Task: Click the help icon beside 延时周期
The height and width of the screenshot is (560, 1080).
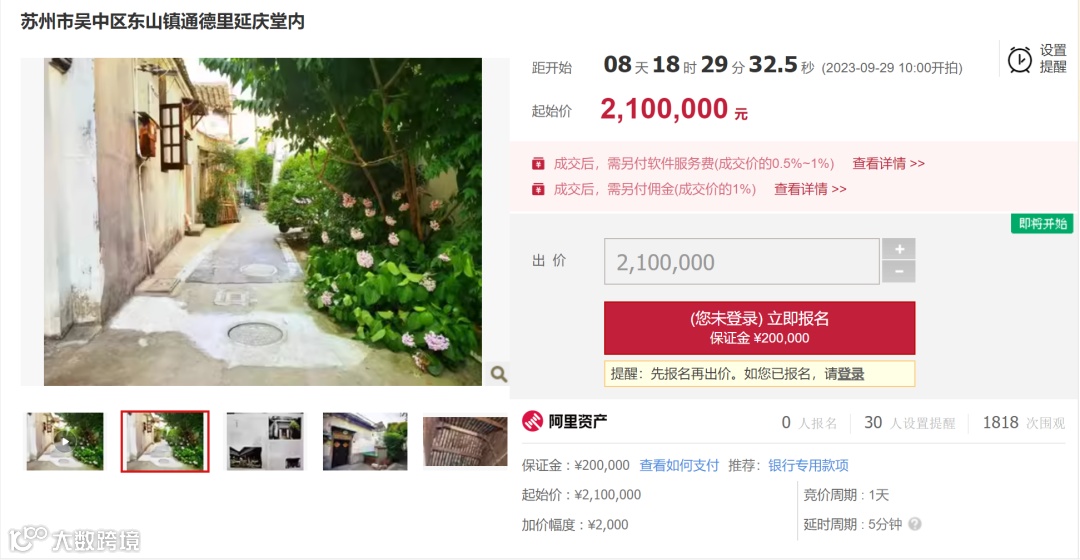Action: click(915, 524)
